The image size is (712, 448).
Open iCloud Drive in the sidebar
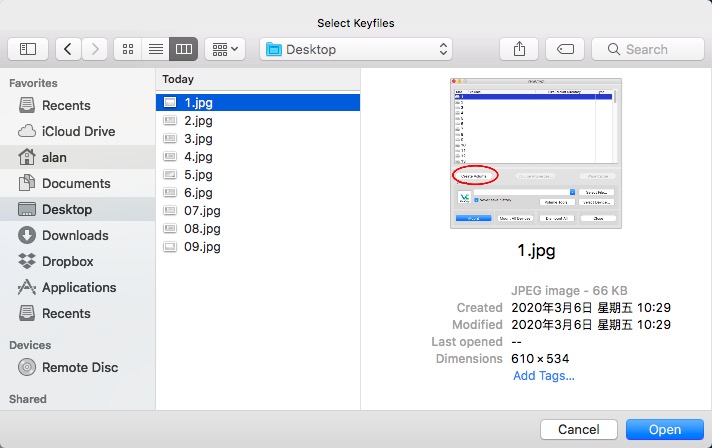coord(78,131)
